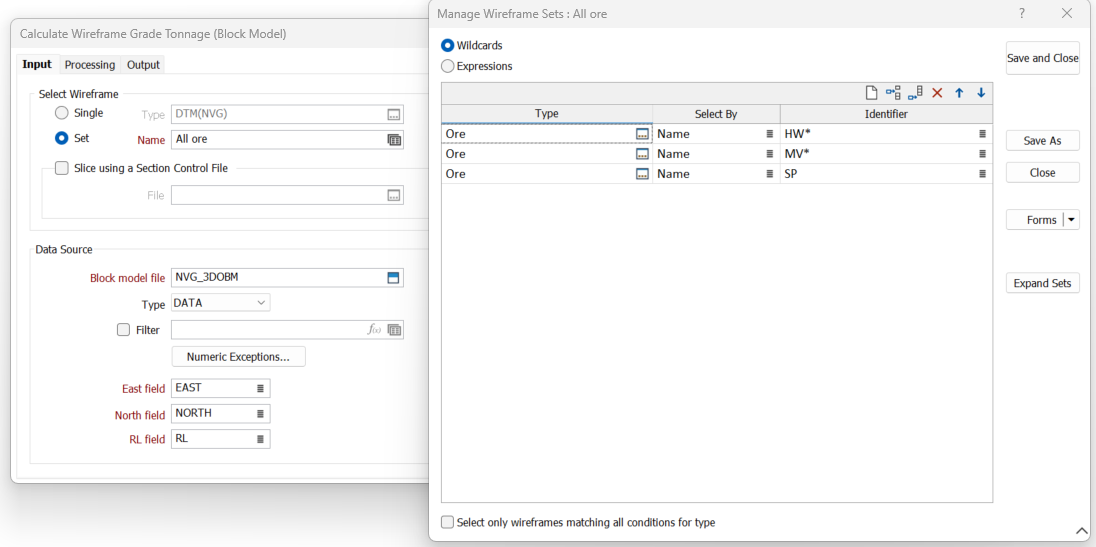Open the East field list picker

[x=260, y=388]
